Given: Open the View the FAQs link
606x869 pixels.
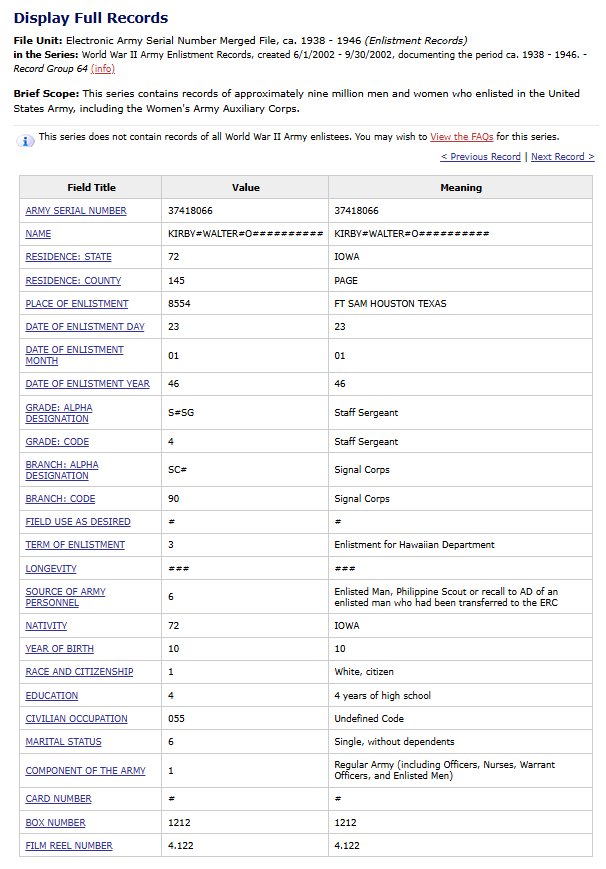Looking at the screenshot, I should (461, 136).
